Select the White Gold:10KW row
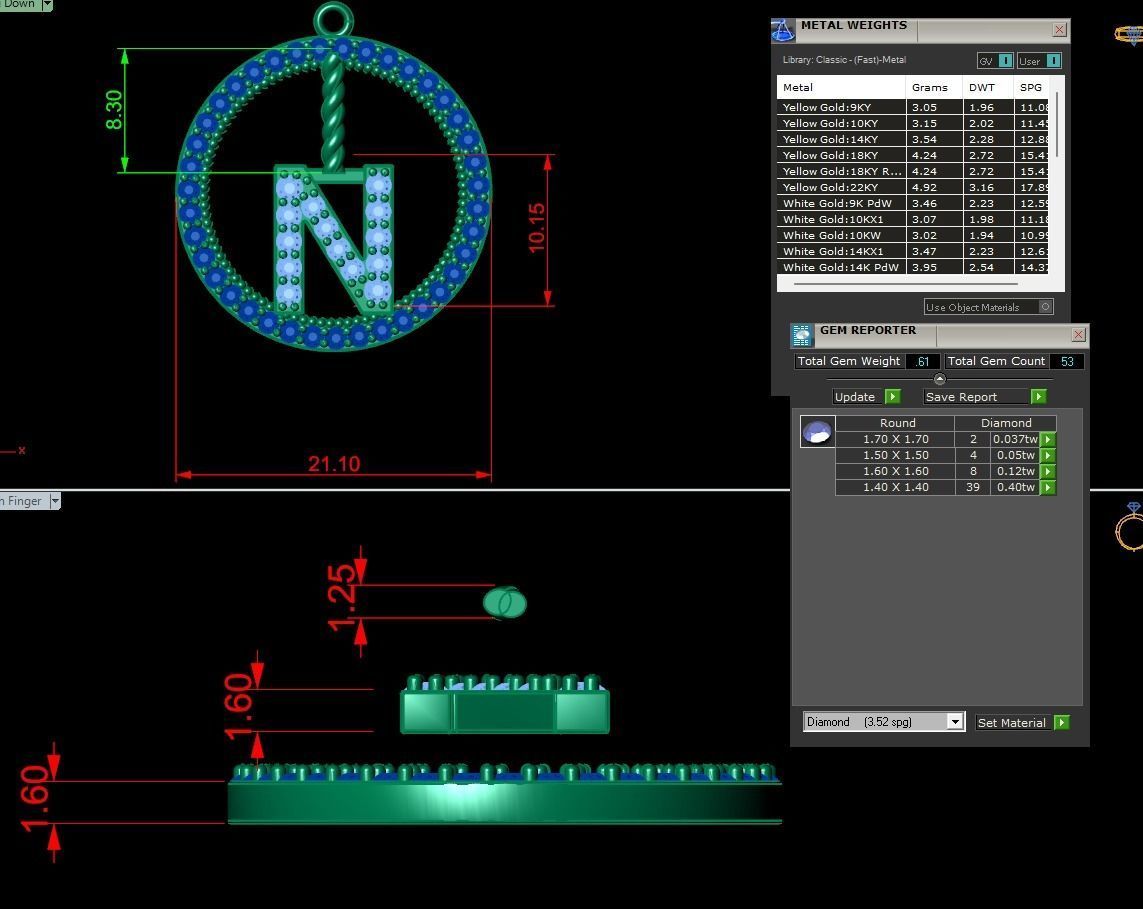 point(913,235)
